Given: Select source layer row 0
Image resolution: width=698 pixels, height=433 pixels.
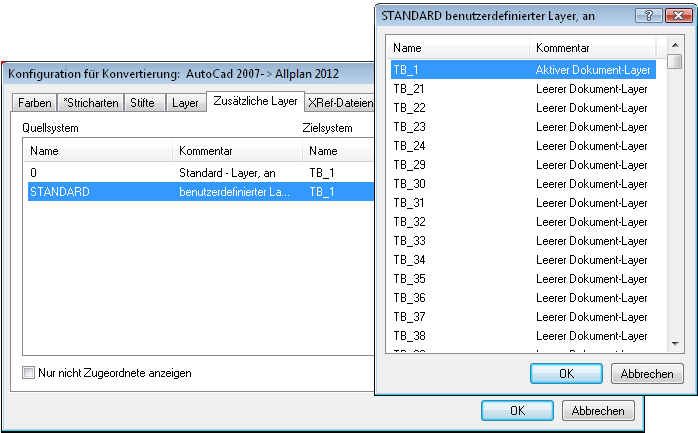Looking at the screenshot, I should [200, 173].
